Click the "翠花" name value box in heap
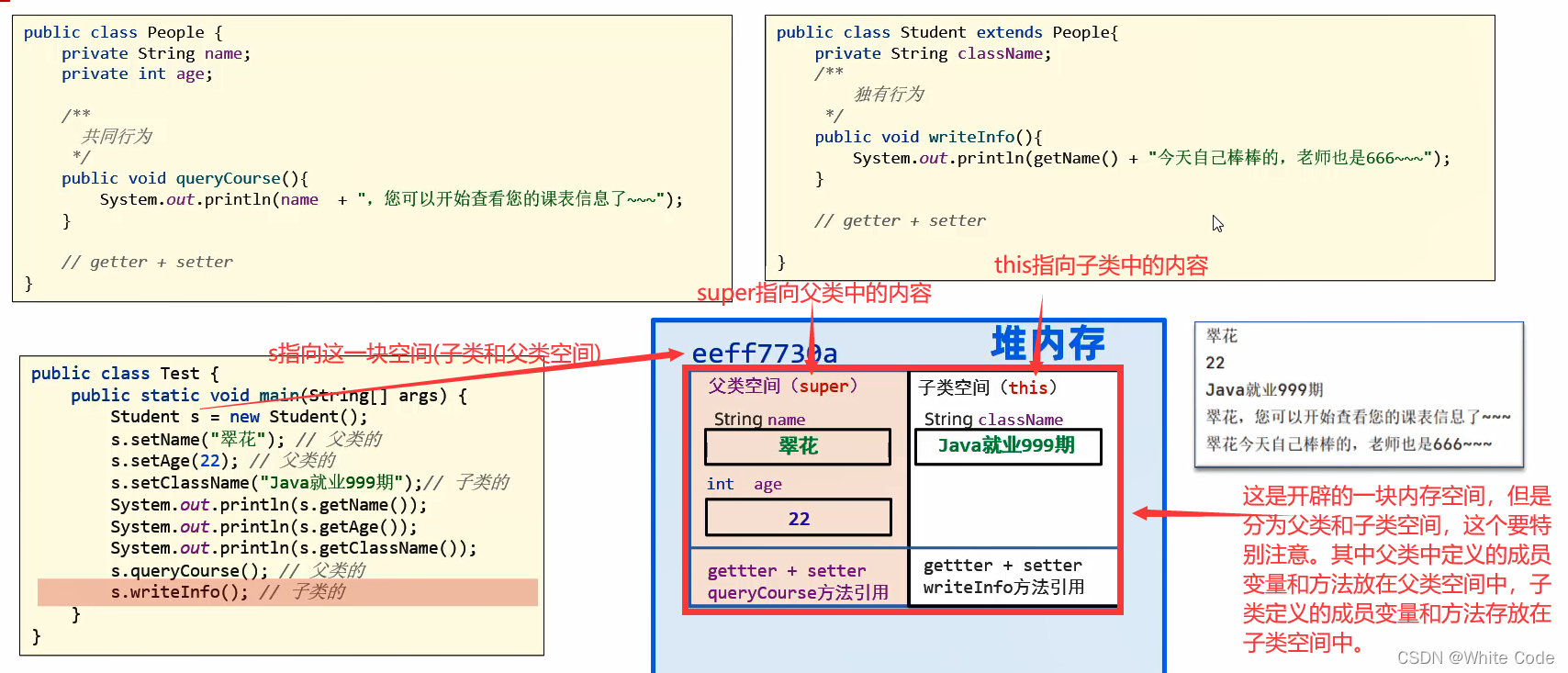Screen dimensions: 1568x673 point(798,447)
